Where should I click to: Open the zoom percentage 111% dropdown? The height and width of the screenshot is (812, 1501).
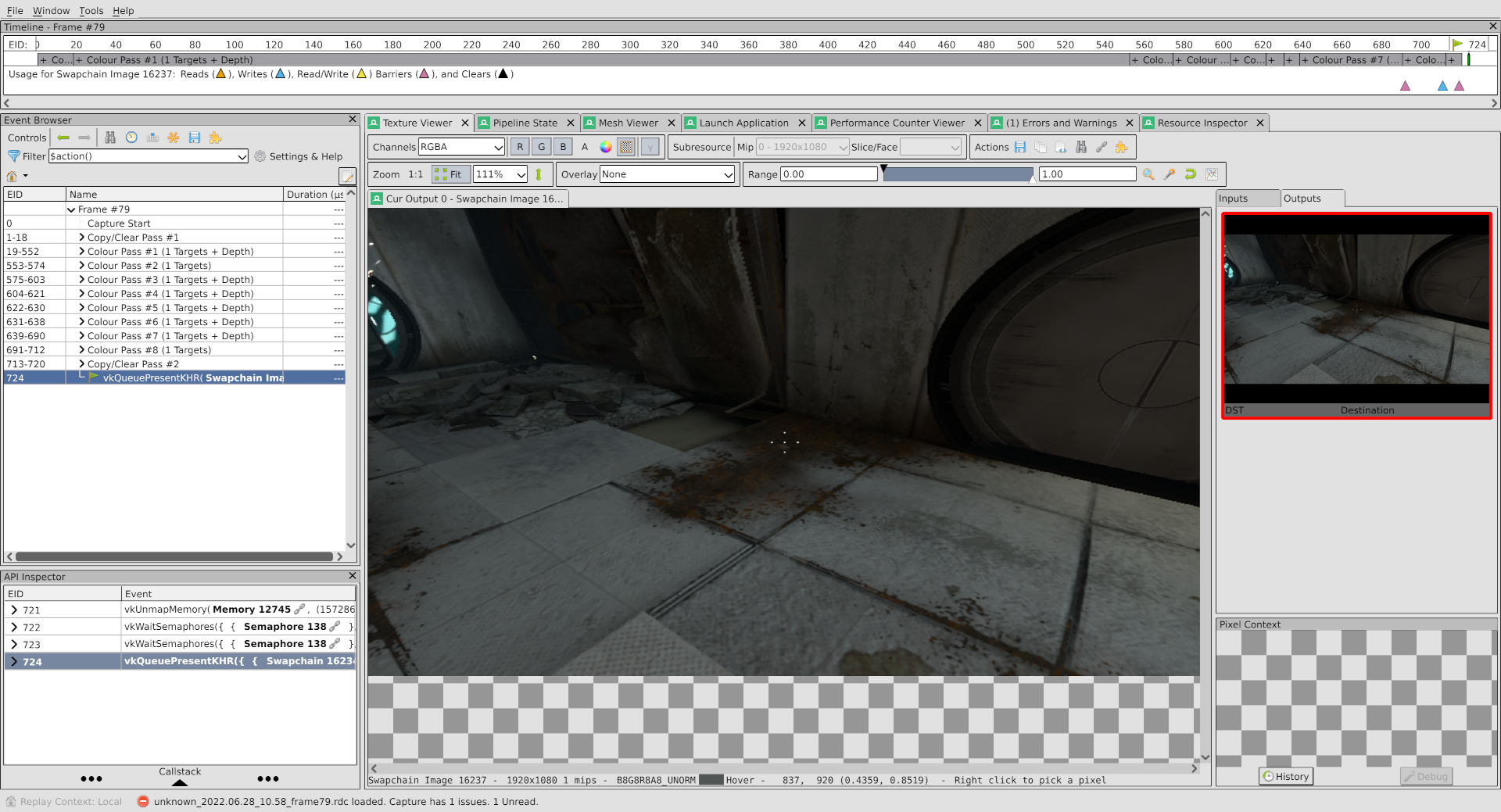click(500, 174)
